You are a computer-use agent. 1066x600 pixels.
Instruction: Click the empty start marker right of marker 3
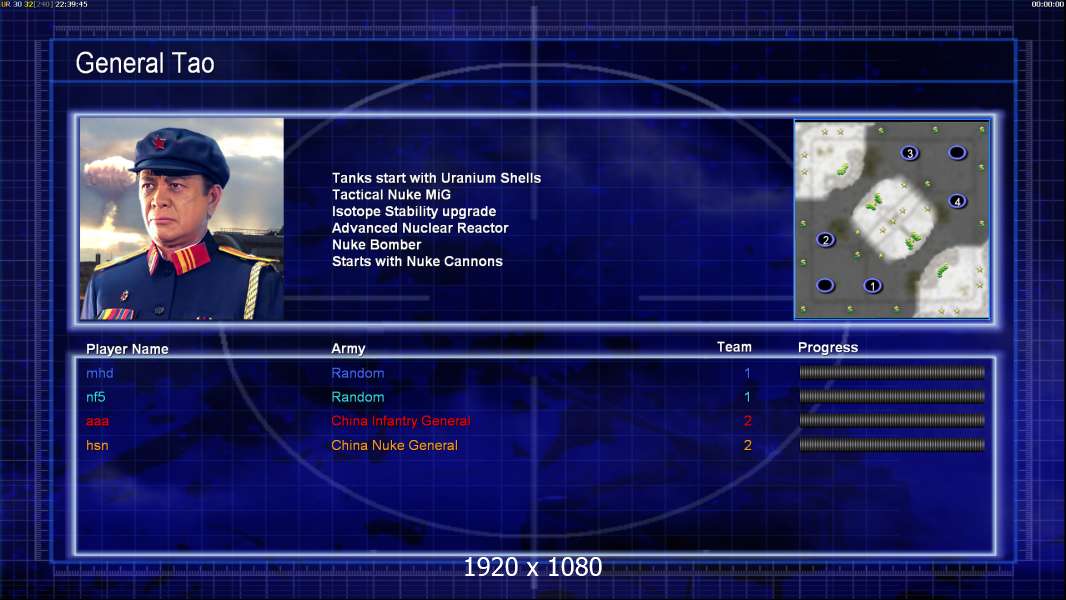coord(957,152)
